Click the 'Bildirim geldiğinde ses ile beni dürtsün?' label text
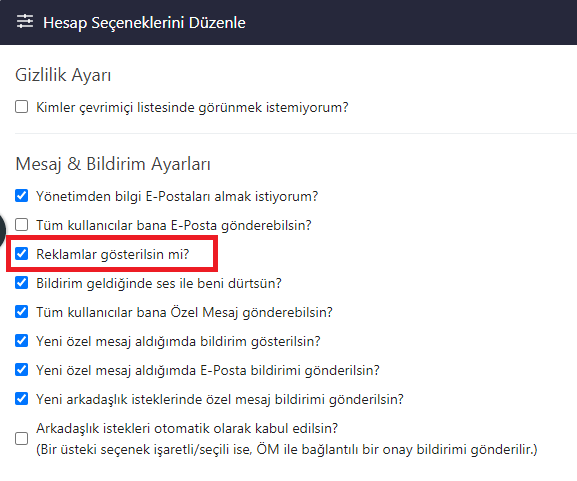 click(159, 283)
